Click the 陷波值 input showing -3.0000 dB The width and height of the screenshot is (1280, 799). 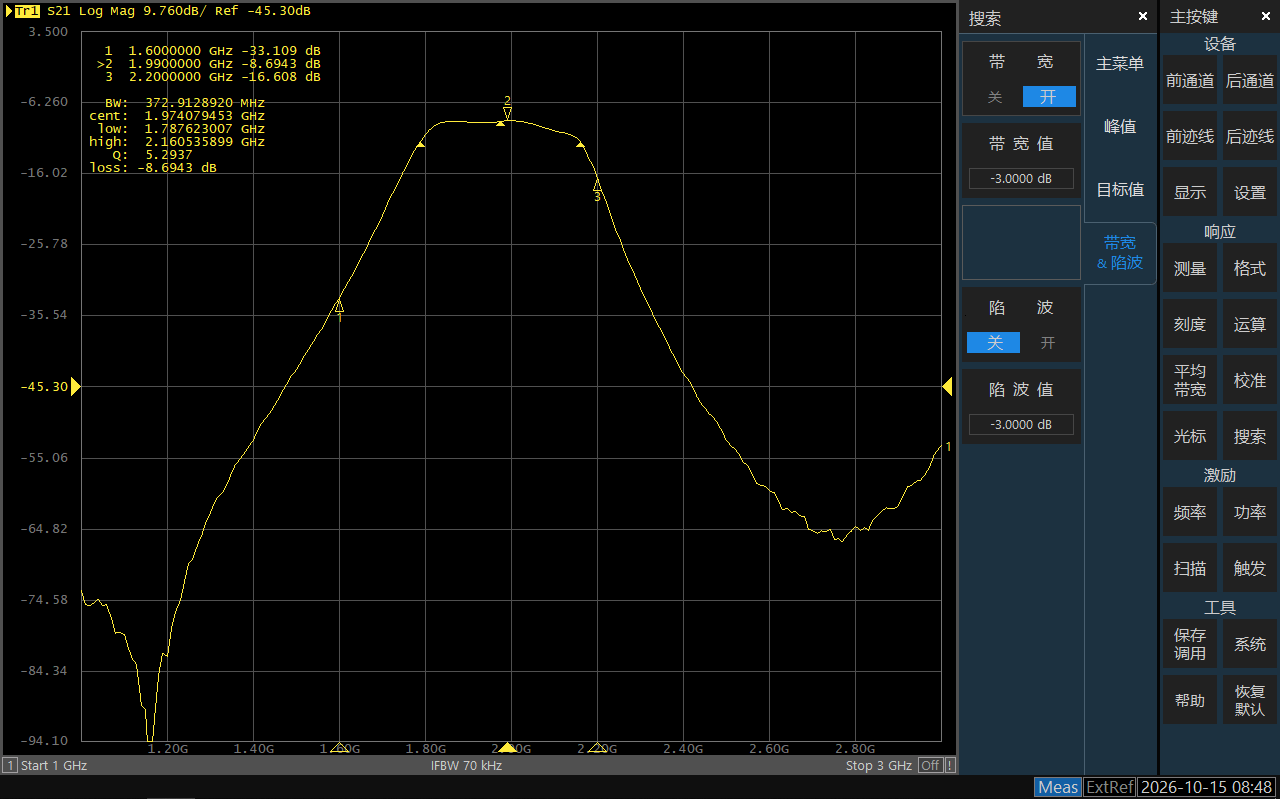click(x=1021, y=425)
